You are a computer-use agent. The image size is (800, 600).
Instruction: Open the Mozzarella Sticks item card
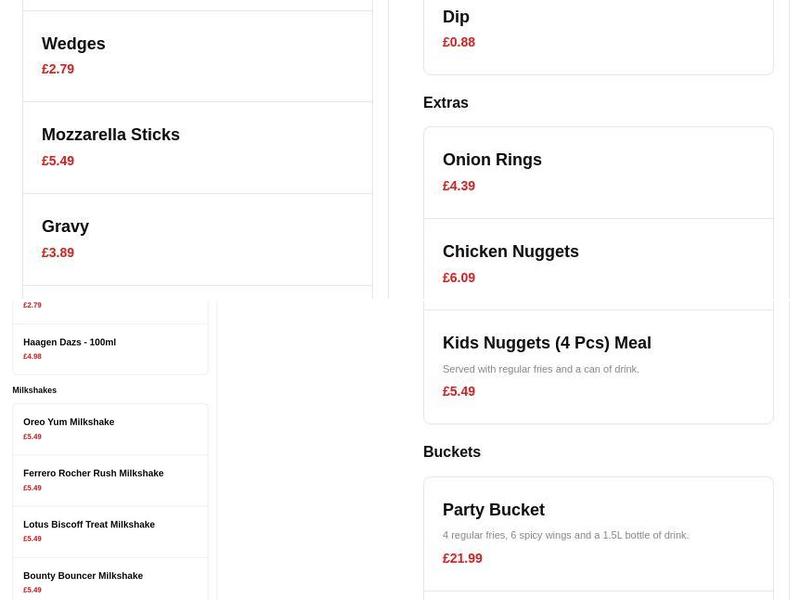coord(110,134)
